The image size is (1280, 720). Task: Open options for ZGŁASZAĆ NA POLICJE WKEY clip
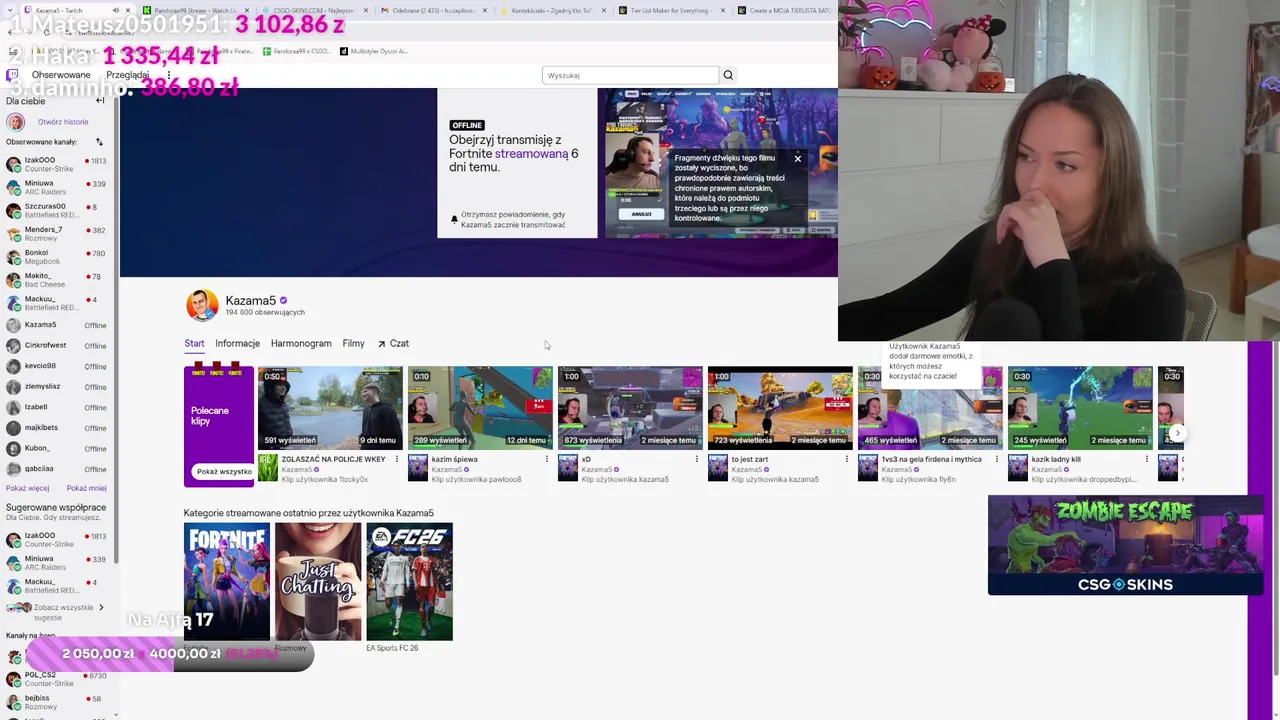(397, 459)
